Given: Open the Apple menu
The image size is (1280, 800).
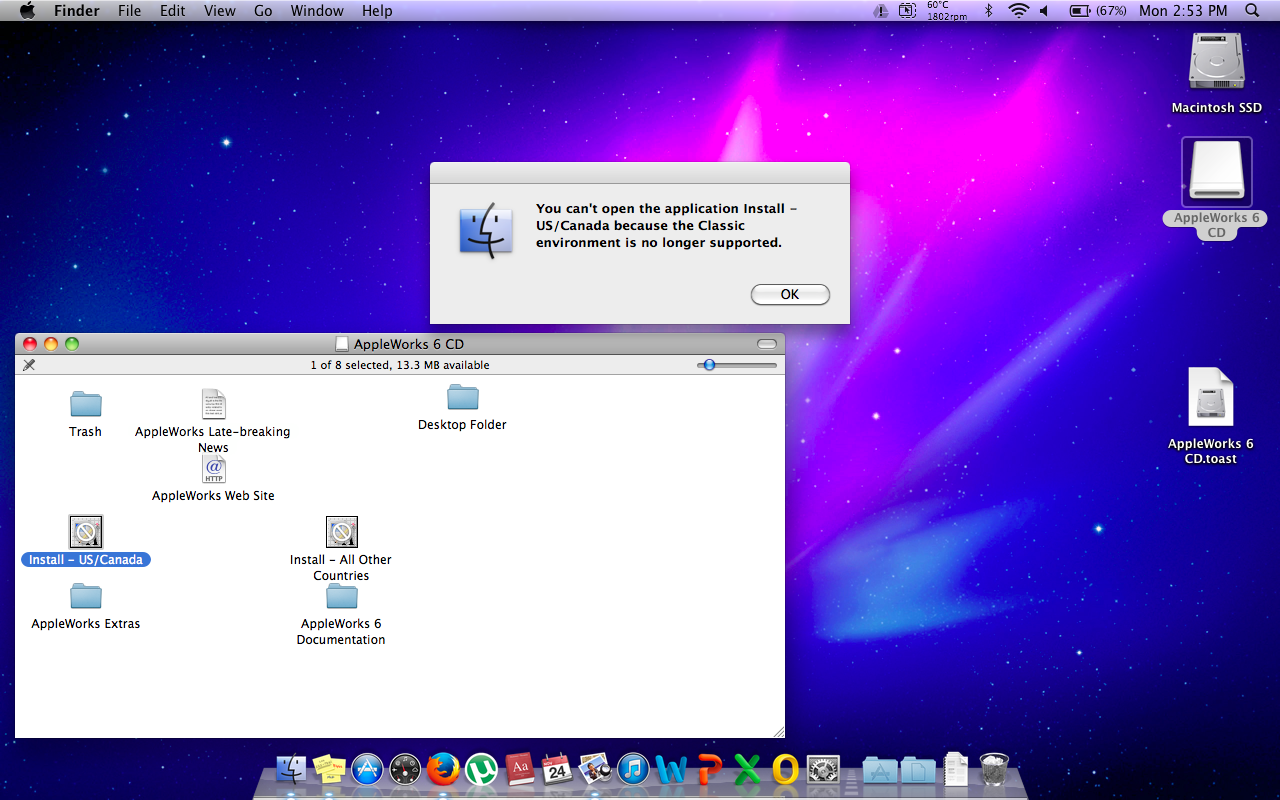Looking at the screenshot, I should tap(27, 11).
